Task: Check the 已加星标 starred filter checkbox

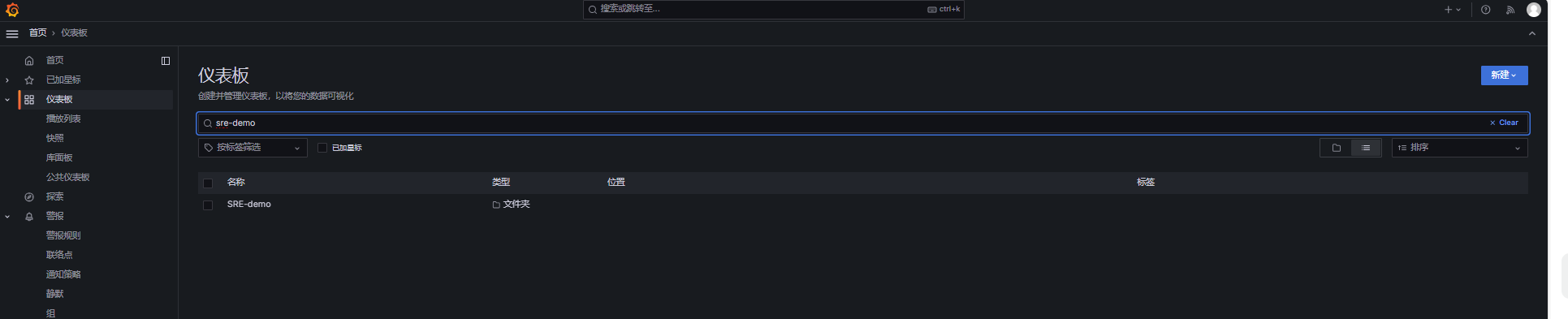Action: 322,148
